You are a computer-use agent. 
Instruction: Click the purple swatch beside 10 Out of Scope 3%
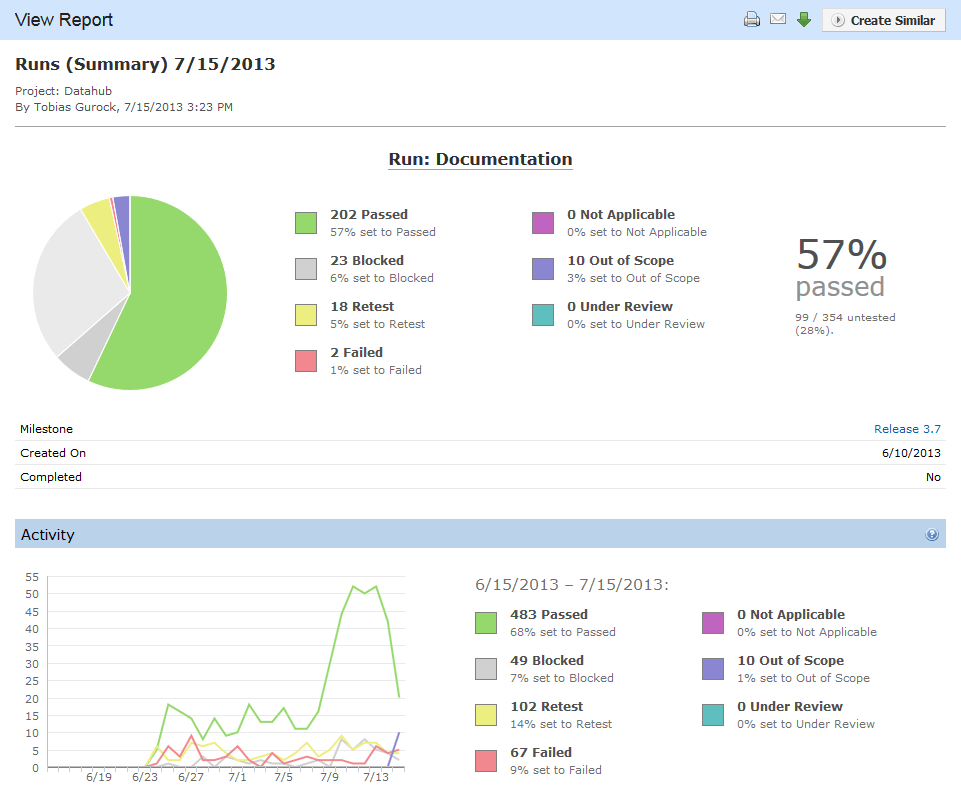pyautogui.click(x=543, y=269)
